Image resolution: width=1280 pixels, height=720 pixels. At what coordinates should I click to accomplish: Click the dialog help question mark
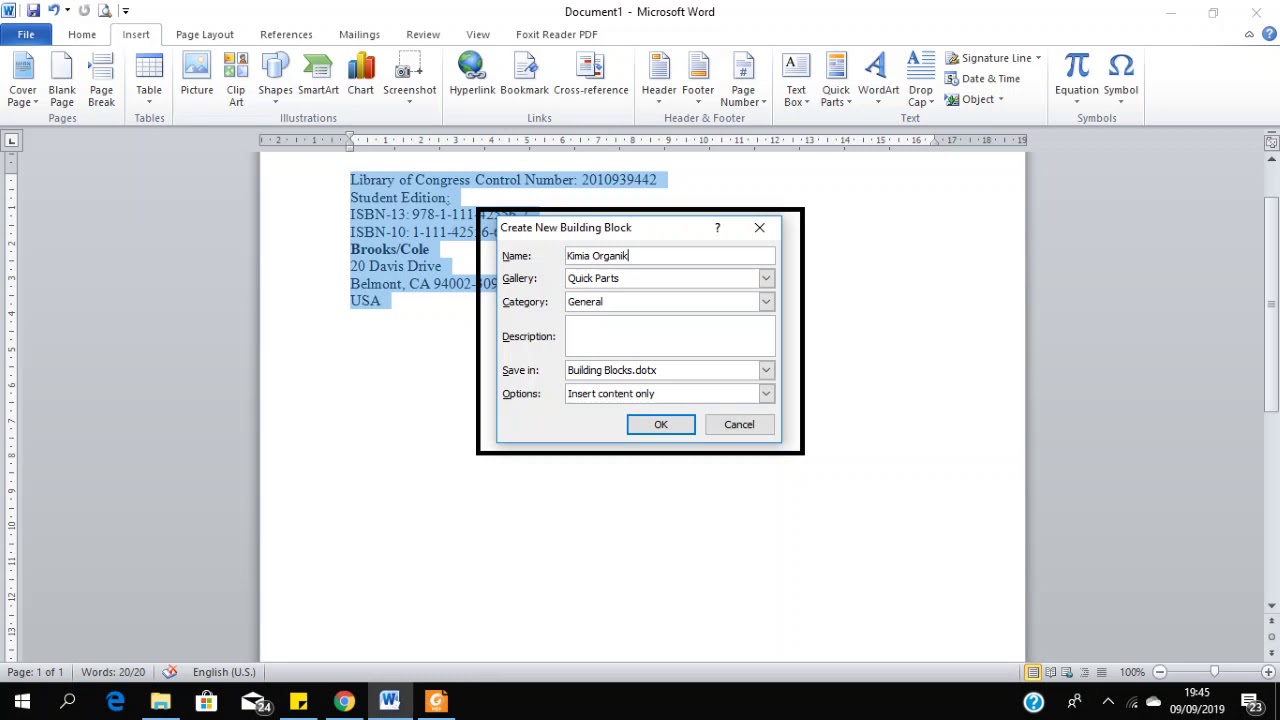tap(717, 228)
